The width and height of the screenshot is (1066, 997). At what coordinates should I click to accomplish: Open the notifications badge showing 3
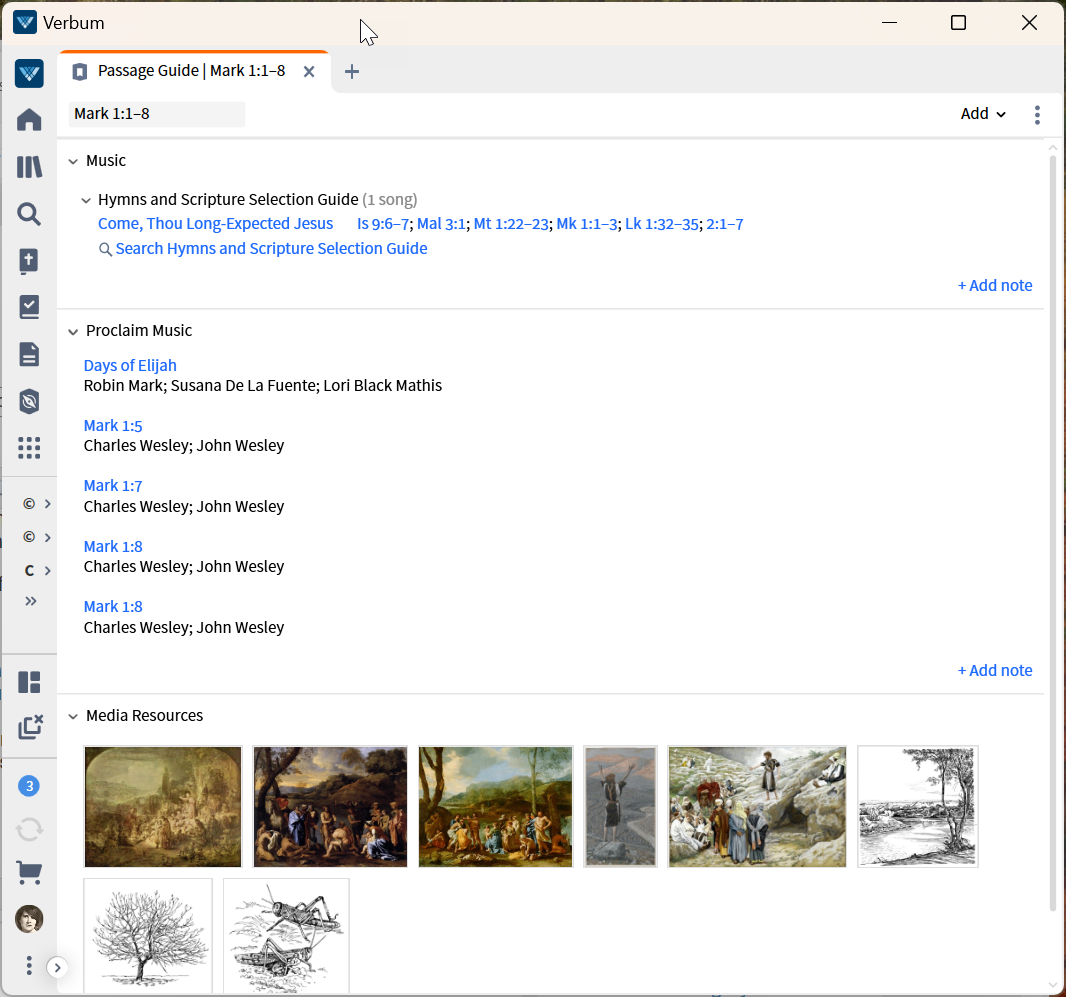[x=29, y=786]
